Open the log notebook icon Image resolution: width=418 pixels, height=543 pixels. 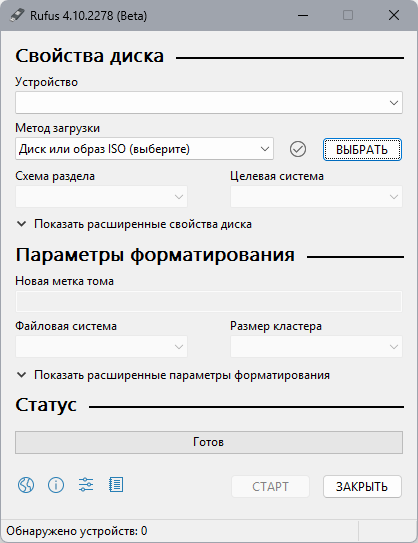pos(116,485)
